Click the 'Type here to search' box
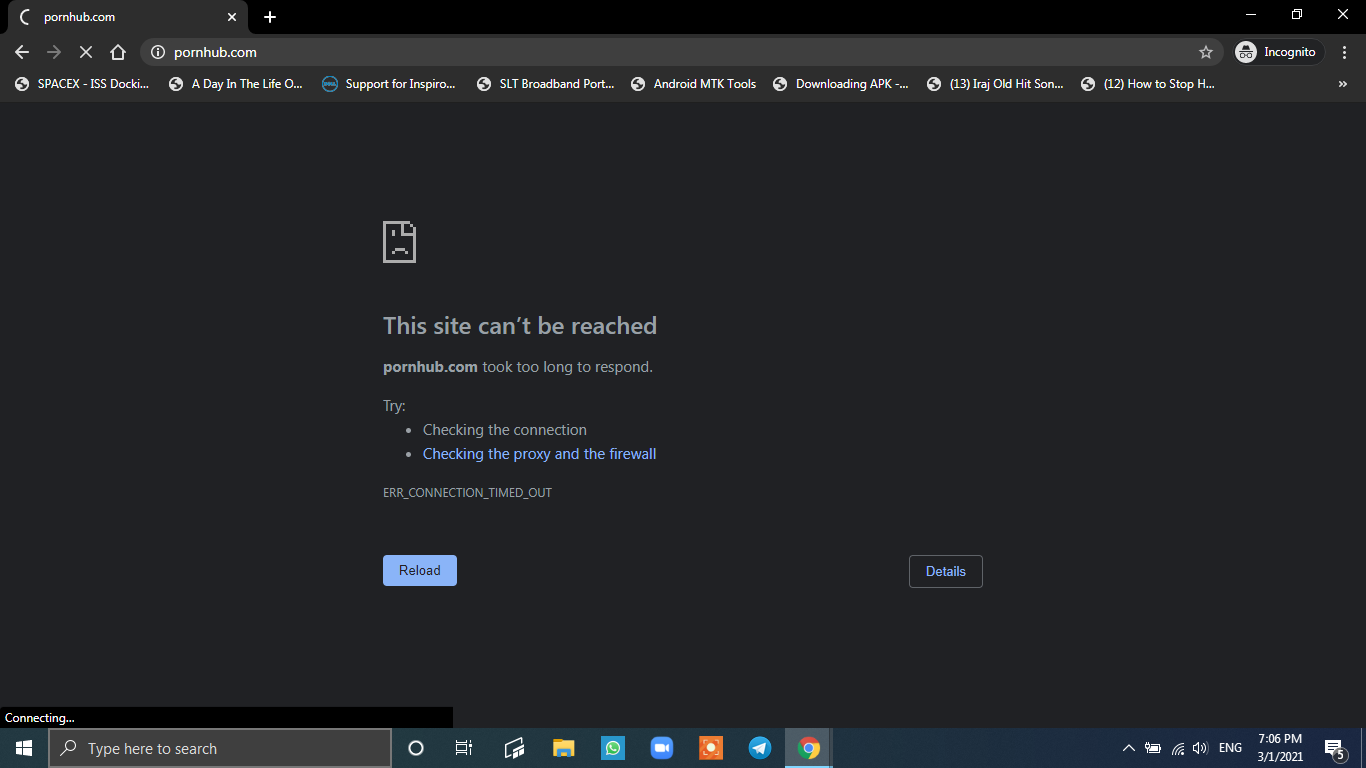This screenshot has height=768, width=1366. pos(220,748)
